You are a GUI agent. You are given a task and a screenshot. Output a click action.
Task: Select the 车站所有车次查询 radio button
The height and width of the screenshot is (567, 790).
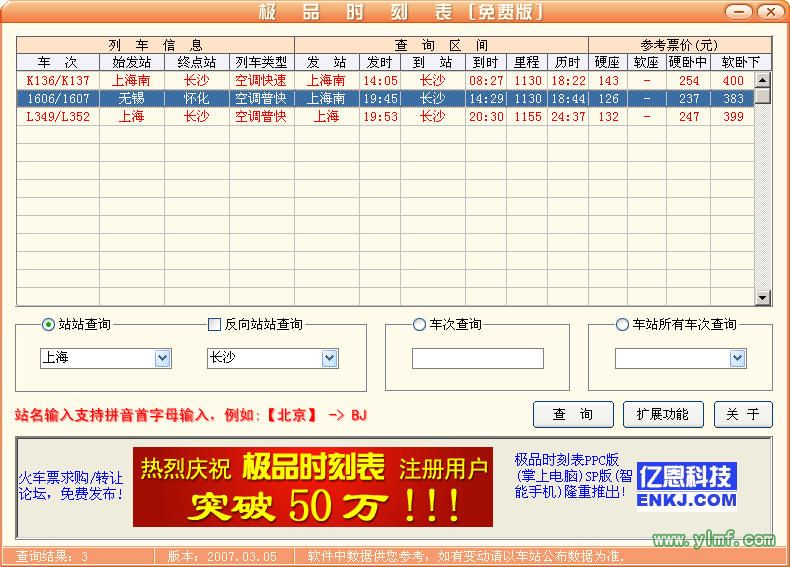click(x=622, y=325)
